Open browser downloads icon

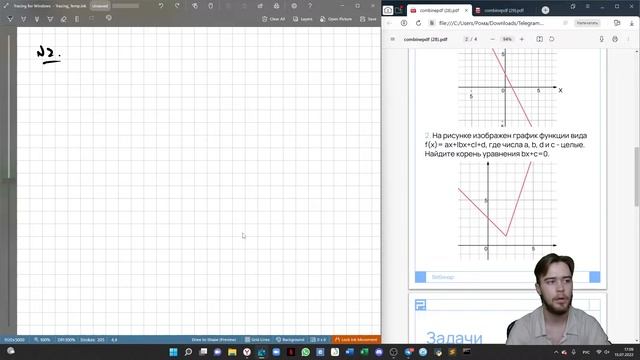click(x=631, y=23)
